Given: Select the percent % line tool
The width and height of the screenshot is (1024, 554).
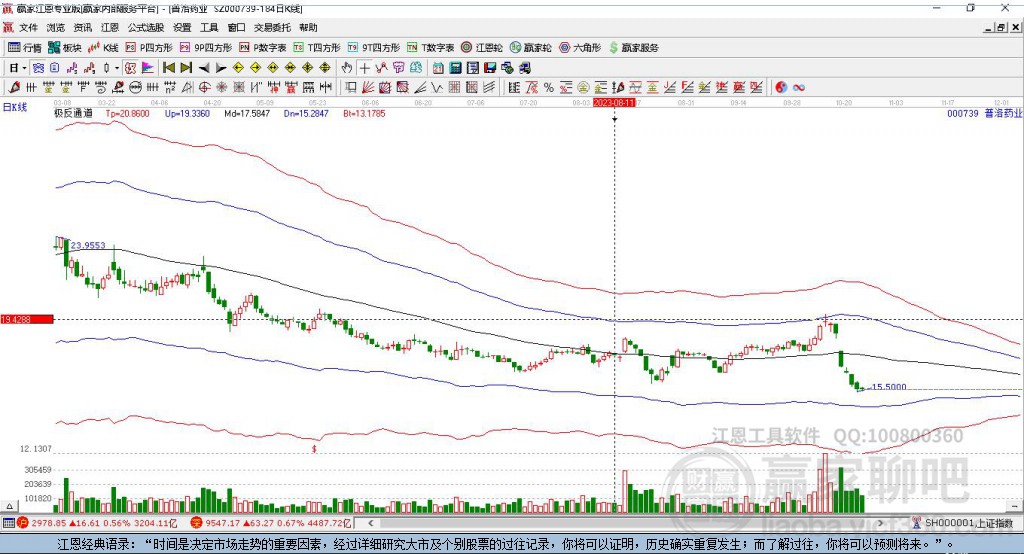Looking at the screenshot, I should click(x=549, y=88).
